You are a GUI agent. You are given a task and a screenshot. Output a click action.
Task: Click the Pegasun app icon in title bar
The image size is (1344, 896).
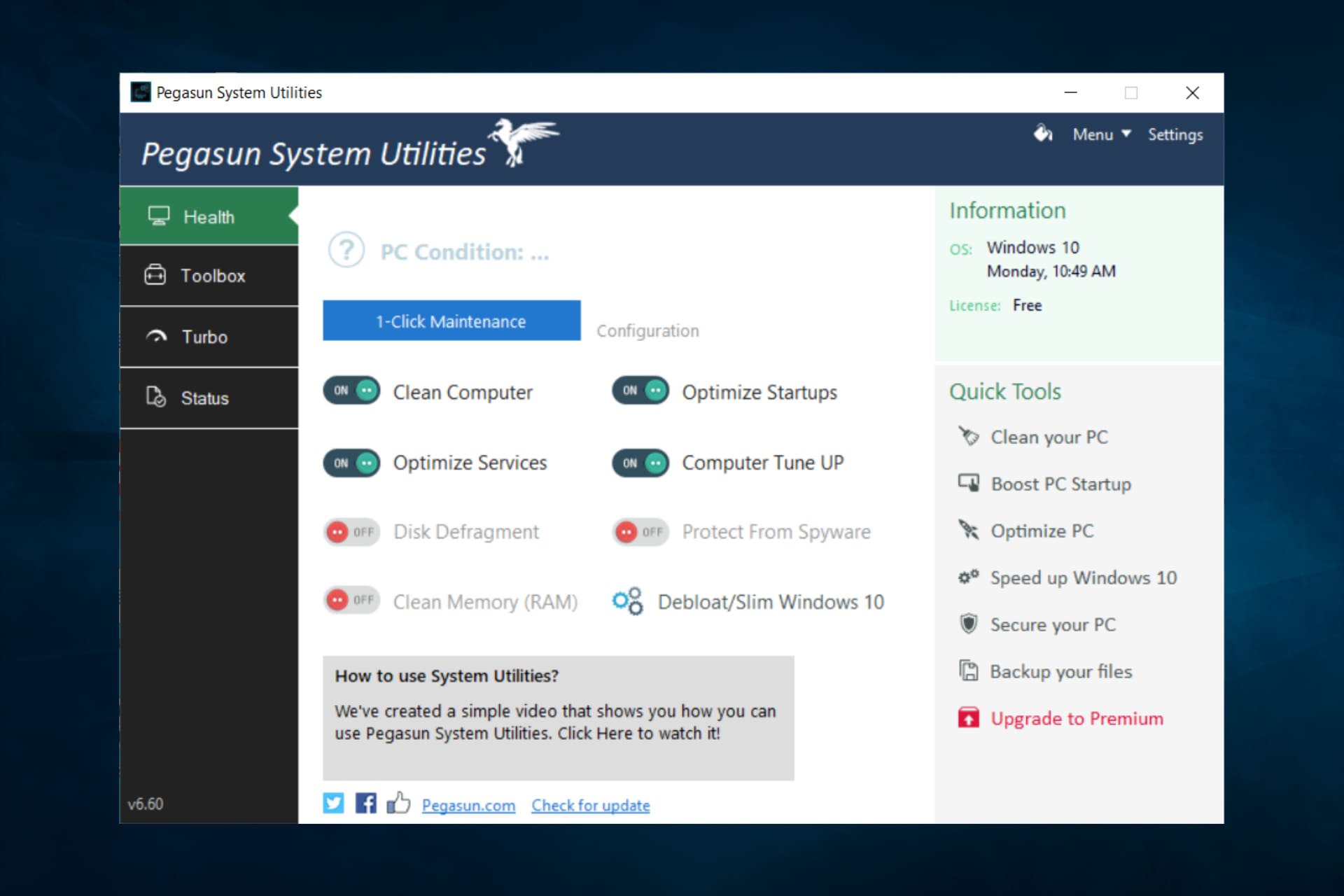click(x=141, y=92)
